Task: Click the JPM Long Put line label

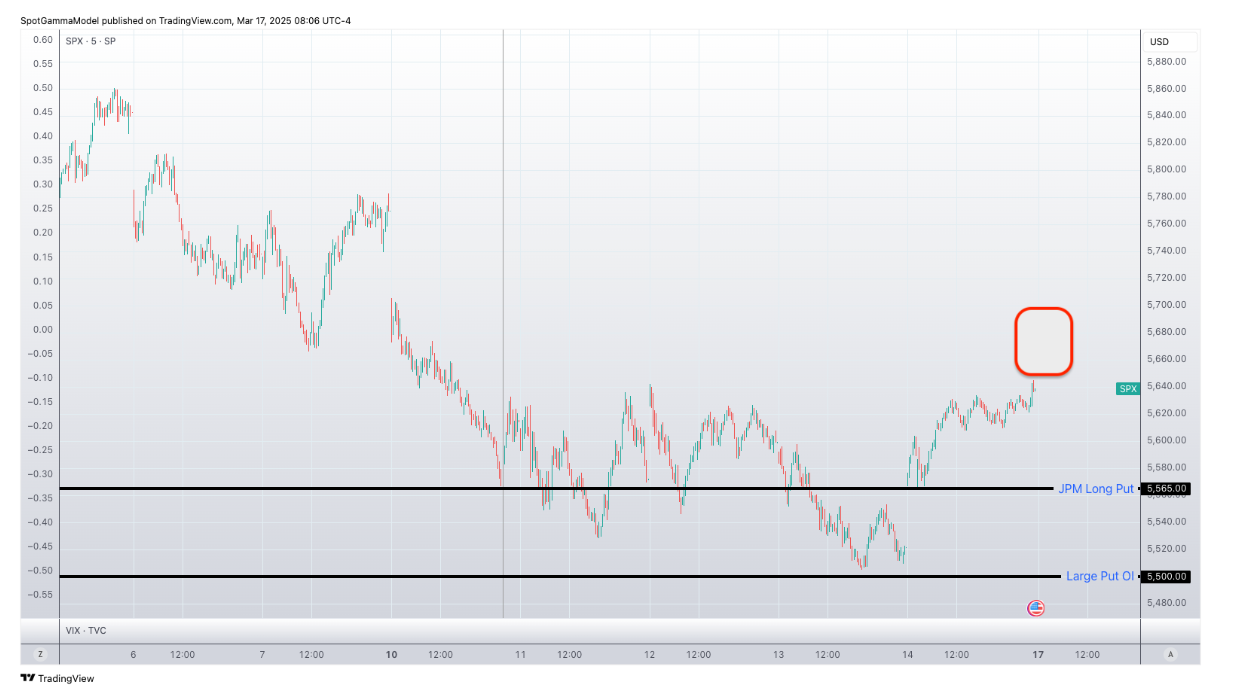Action: (x=1096, y=489)
